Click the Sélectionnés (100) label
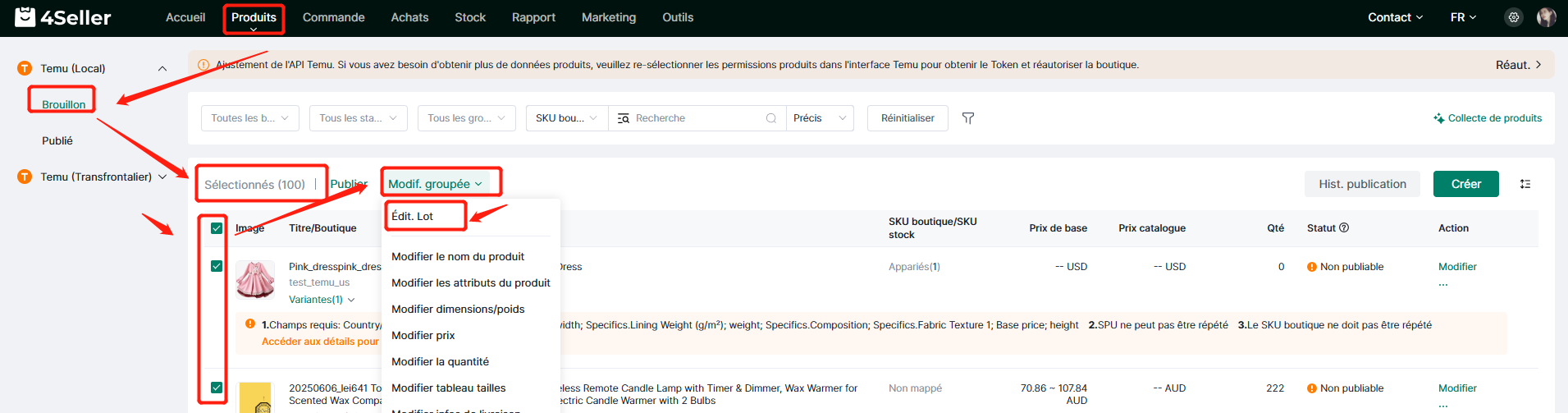Viewport: 1568px width, 413px height. tap(254, 185)
